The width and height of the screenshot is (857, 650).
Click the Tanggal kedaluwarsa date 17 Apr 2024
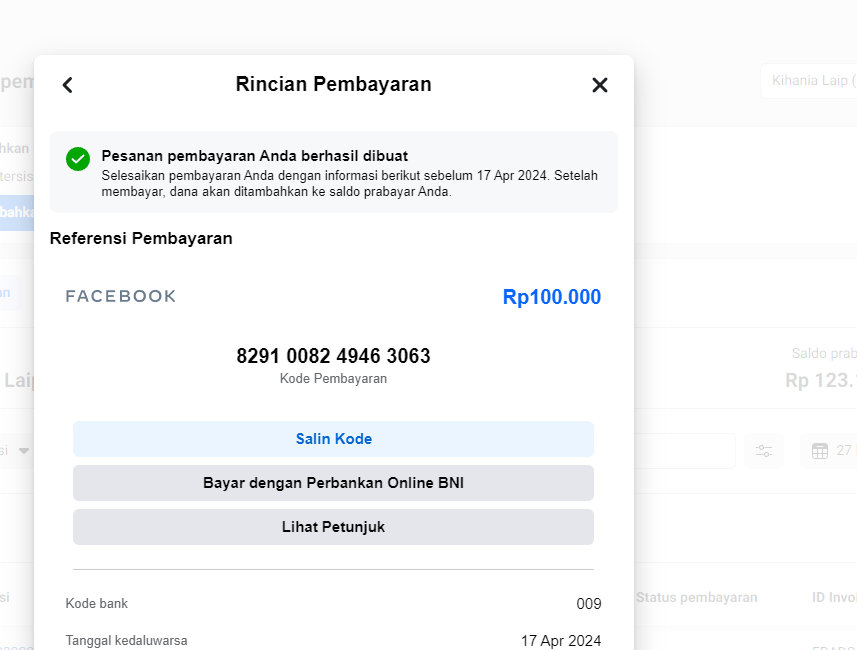pos(561,641)
